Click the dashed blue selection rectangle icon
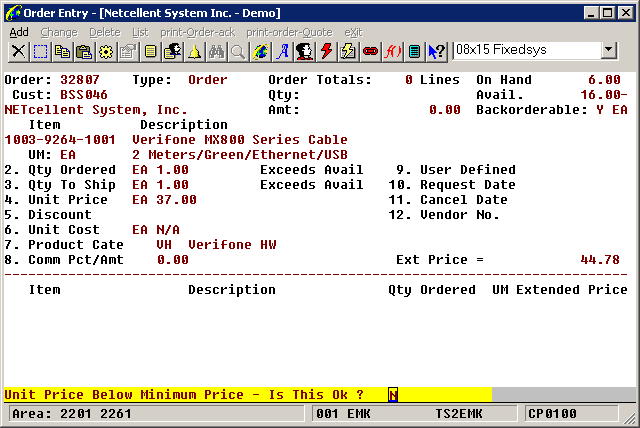640x428 pixels. click(x=40, y=52)
